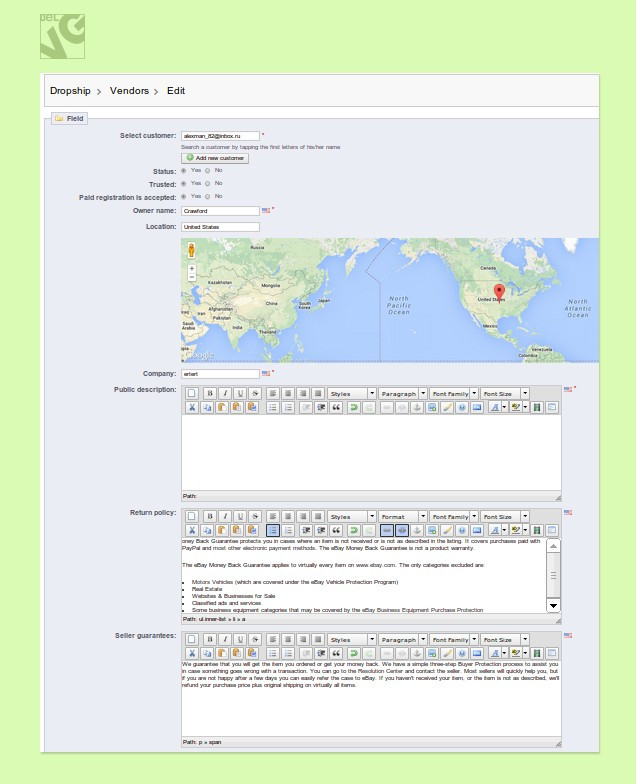Click Italic in Return policy toolbar
This screenshot has width=636, height=784.
[x=225, y=516]
